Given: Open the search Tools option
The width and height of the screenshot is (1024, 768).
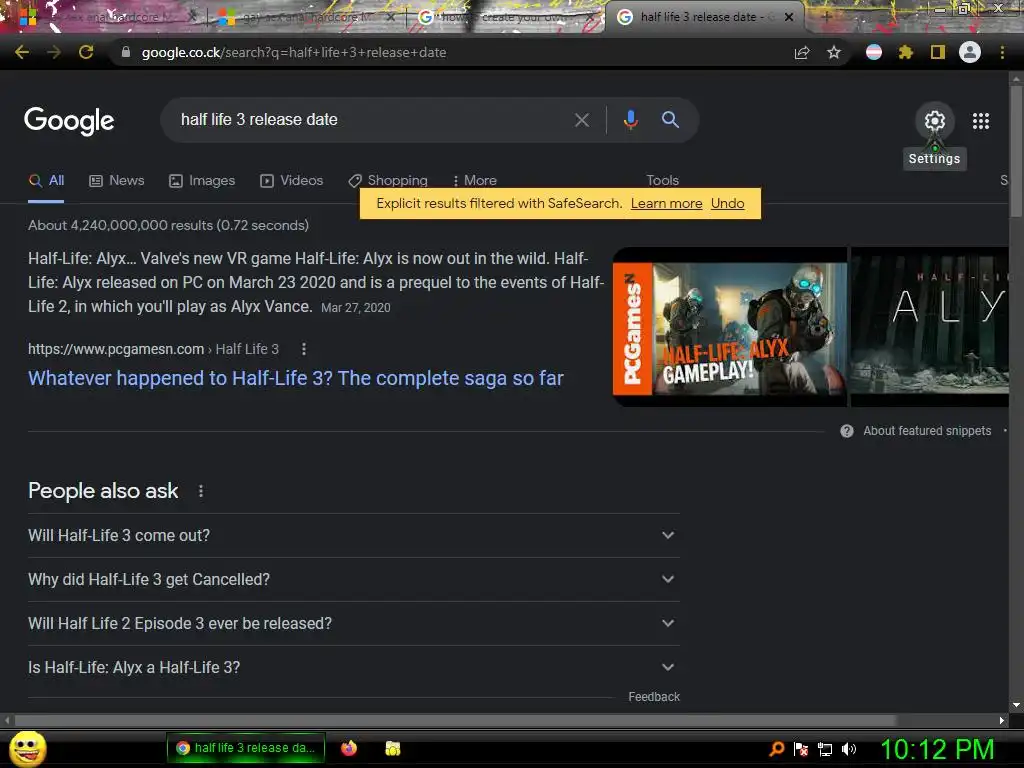Looking at the screenshot, I should 662,180.
